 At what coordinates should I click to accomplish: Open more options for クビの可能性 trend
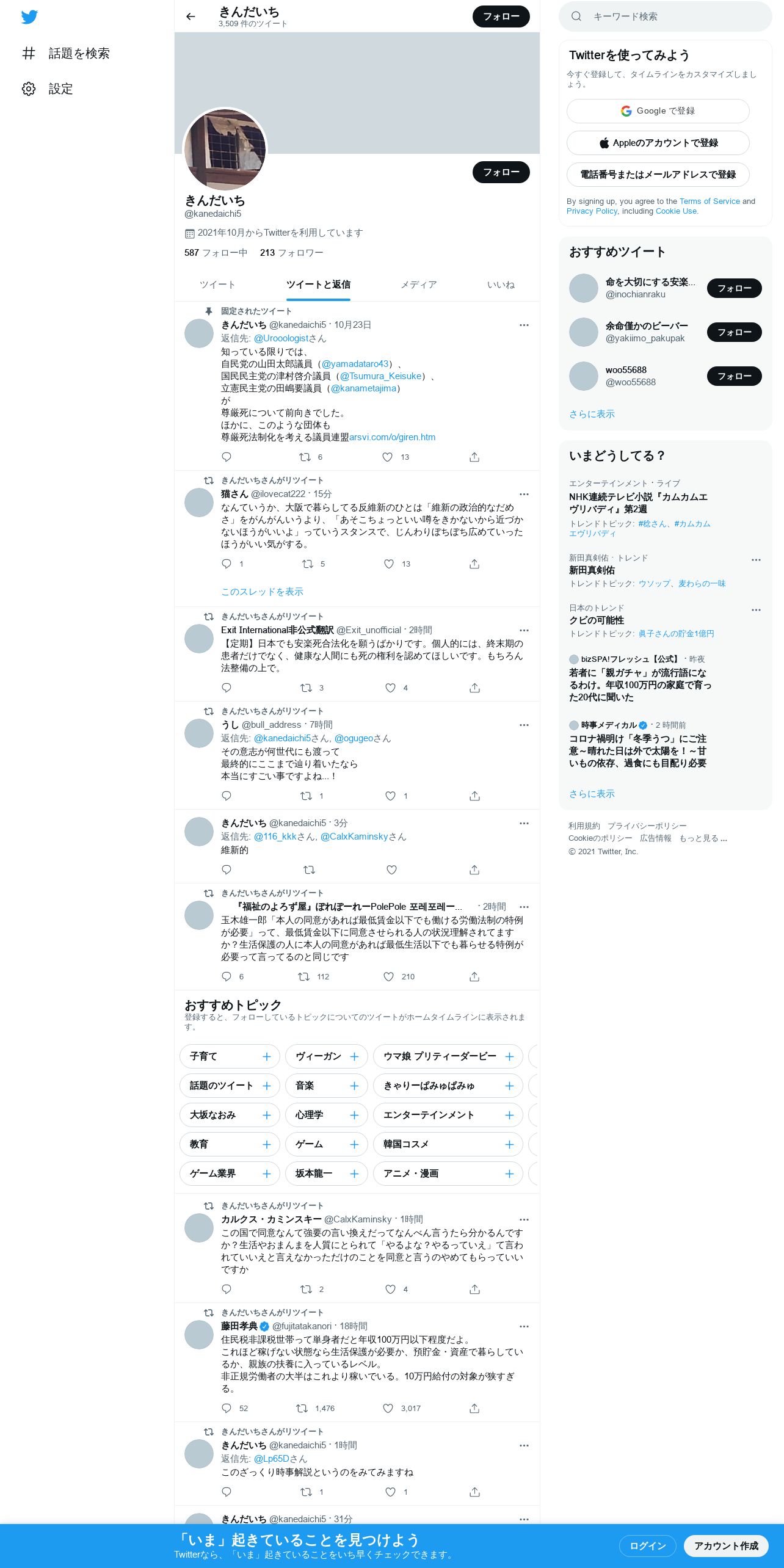coord(756,610)
